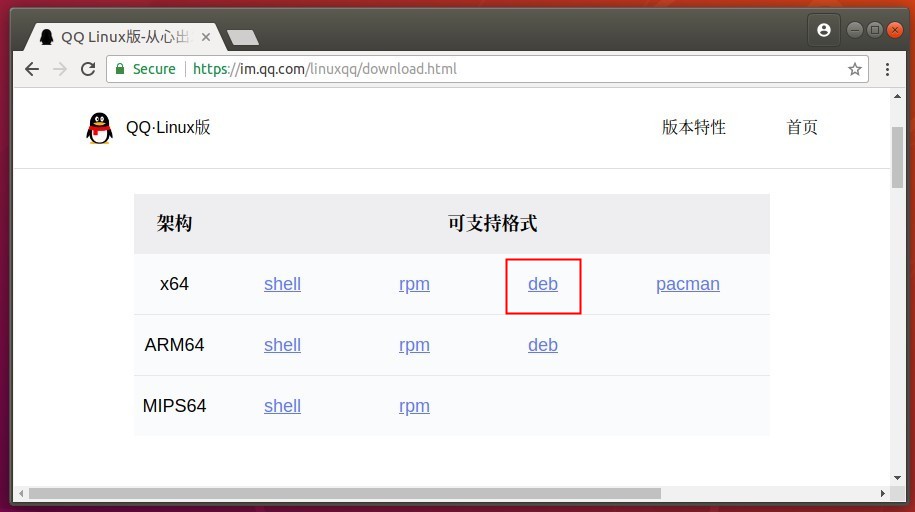This screenshot has width=915, height=512.
Task: Click the green Secure padlock icon
Action: click(120, 69)
